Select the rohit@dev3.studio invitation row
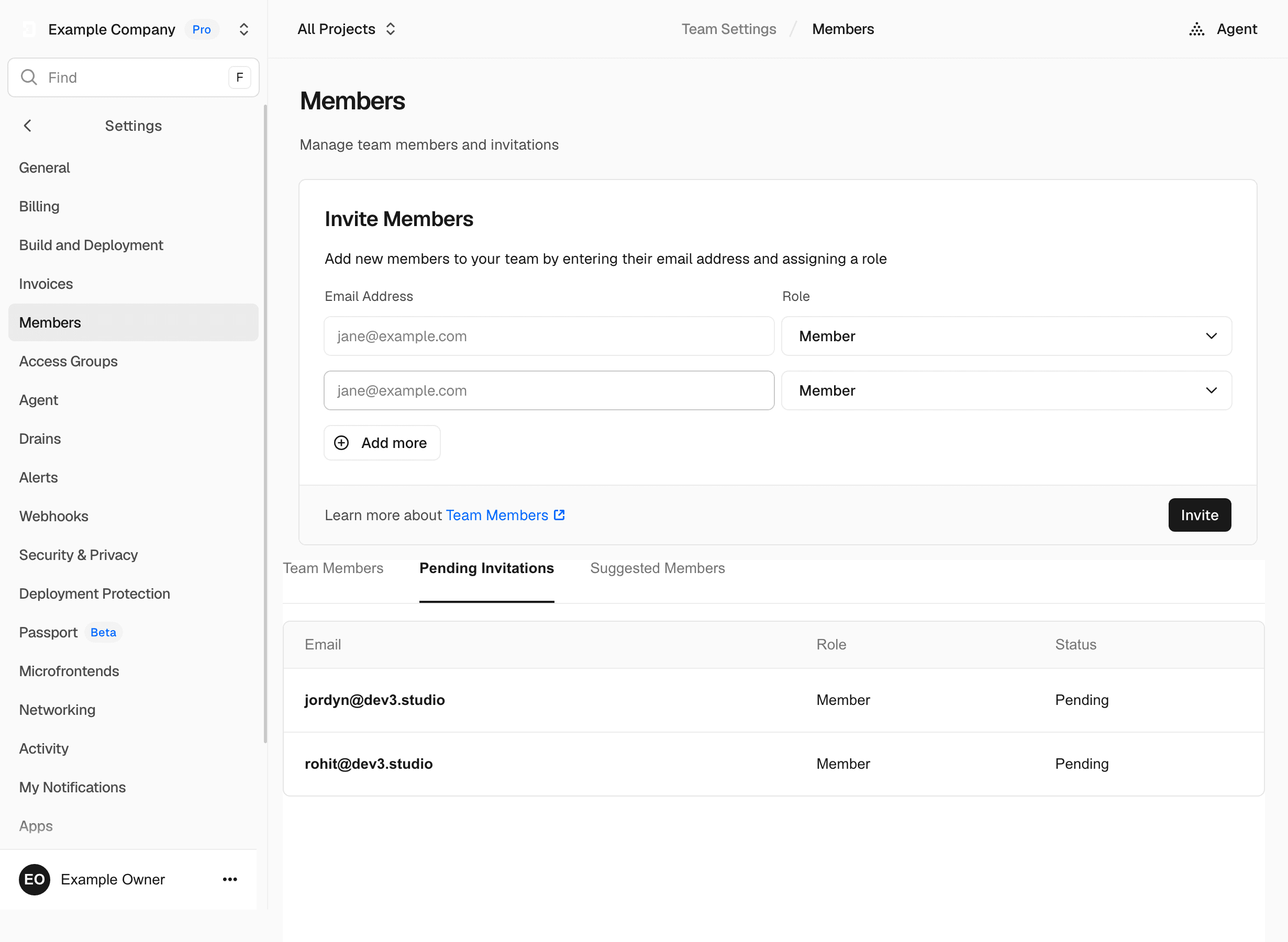The width and height of the screenshot is (1288, 942). 773,764
